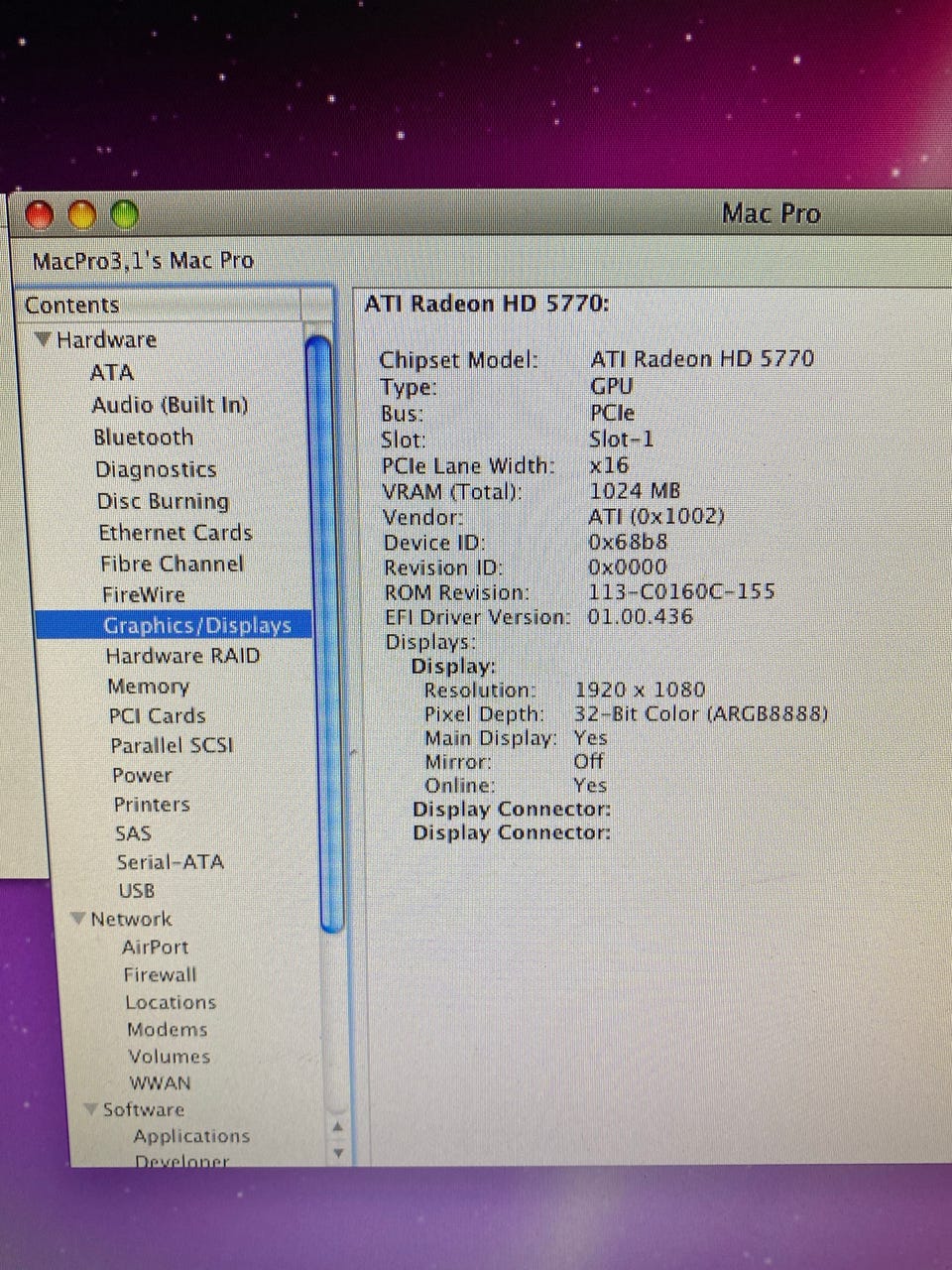Select Memory in the sidebar
This screenshot has width=952, height=1270.
coord(148,687)
